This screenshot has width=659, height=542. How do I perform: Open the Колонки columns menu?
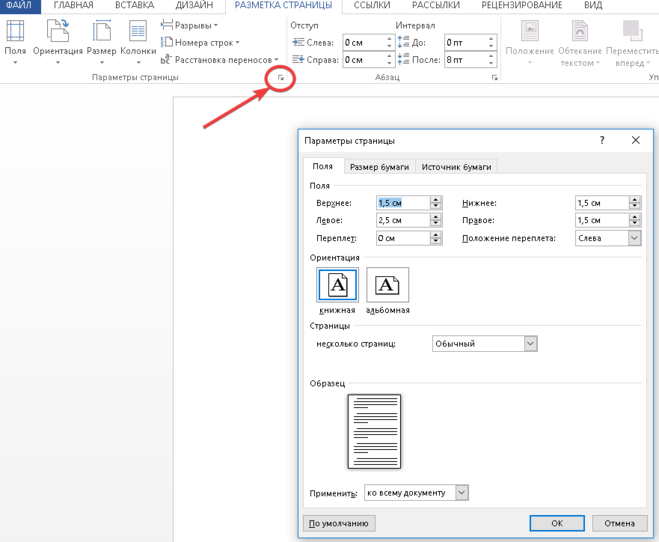(x=138, y=42)
